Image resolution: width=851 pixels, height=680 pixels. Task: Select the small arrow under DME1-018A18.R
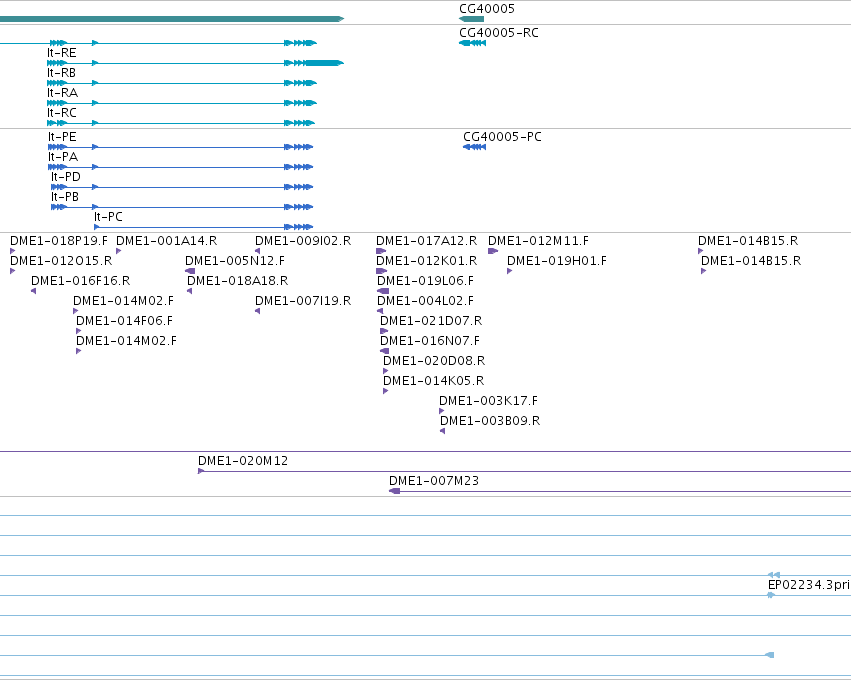point(189,291)
